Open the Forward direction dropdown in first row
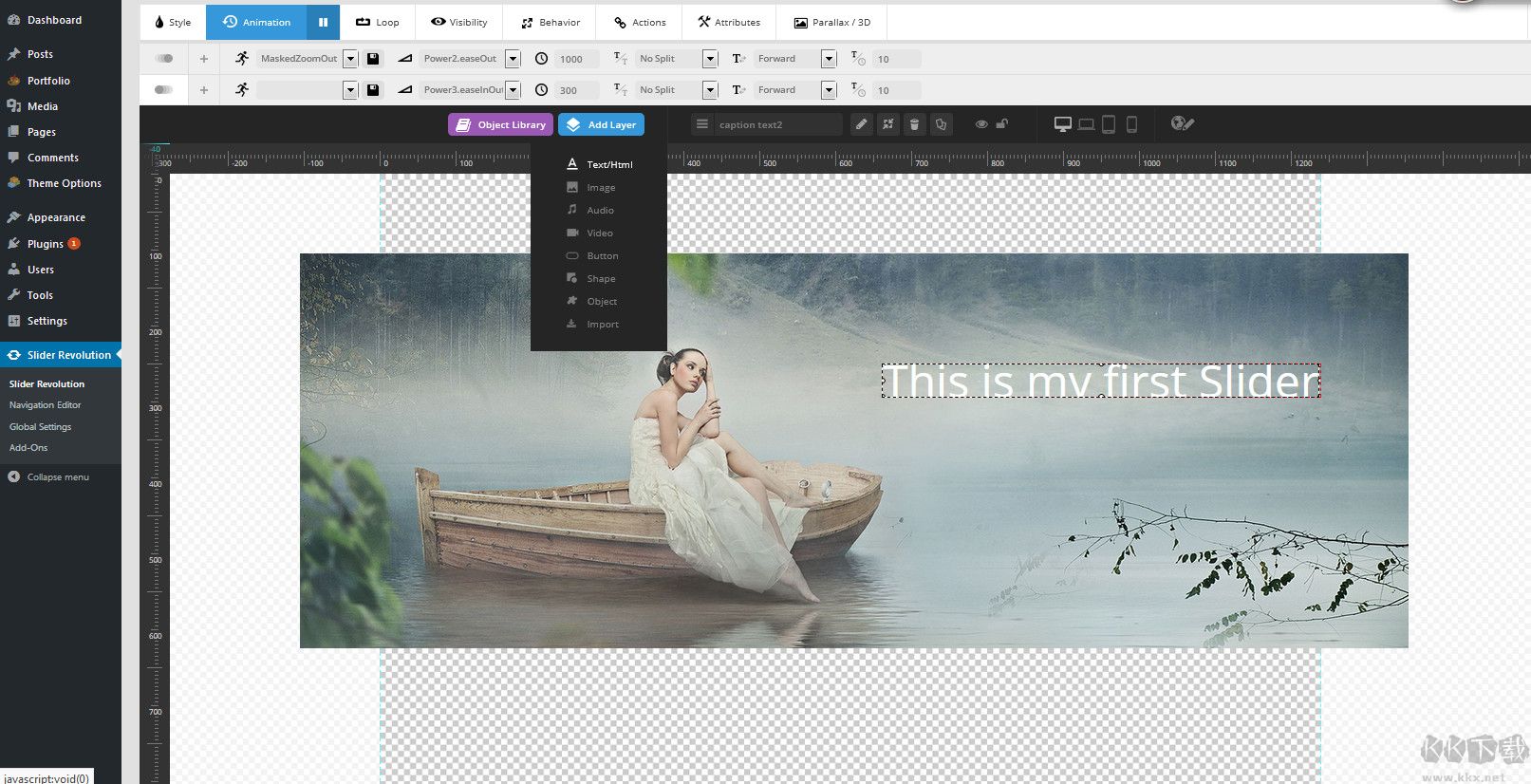This screenshot has width=1531, height=784. pos(829,59)
